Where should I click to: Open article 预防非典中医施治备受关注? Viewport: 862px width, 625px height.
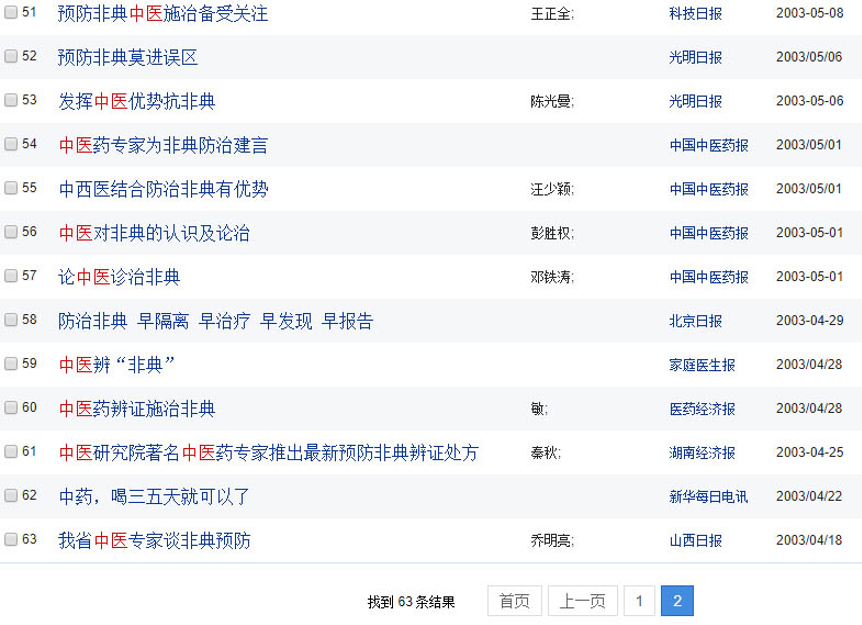pos(163,13)
